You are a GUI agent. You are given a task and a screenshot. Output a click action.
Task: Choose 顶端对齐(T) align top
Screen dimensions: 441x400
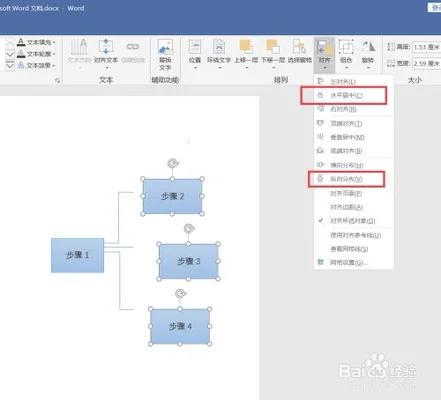click(x=354, y=123)
